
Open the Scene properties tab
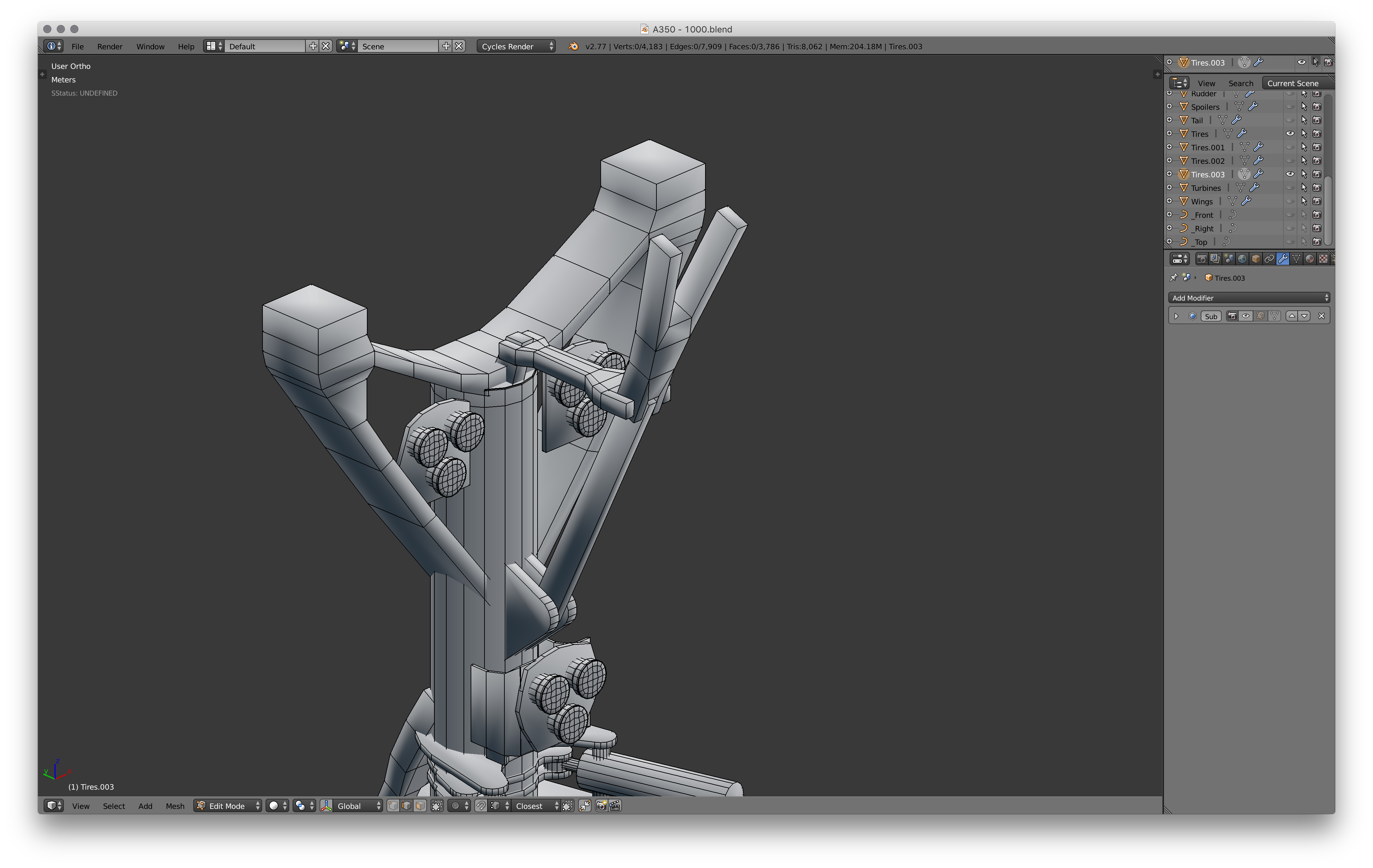1229,259
